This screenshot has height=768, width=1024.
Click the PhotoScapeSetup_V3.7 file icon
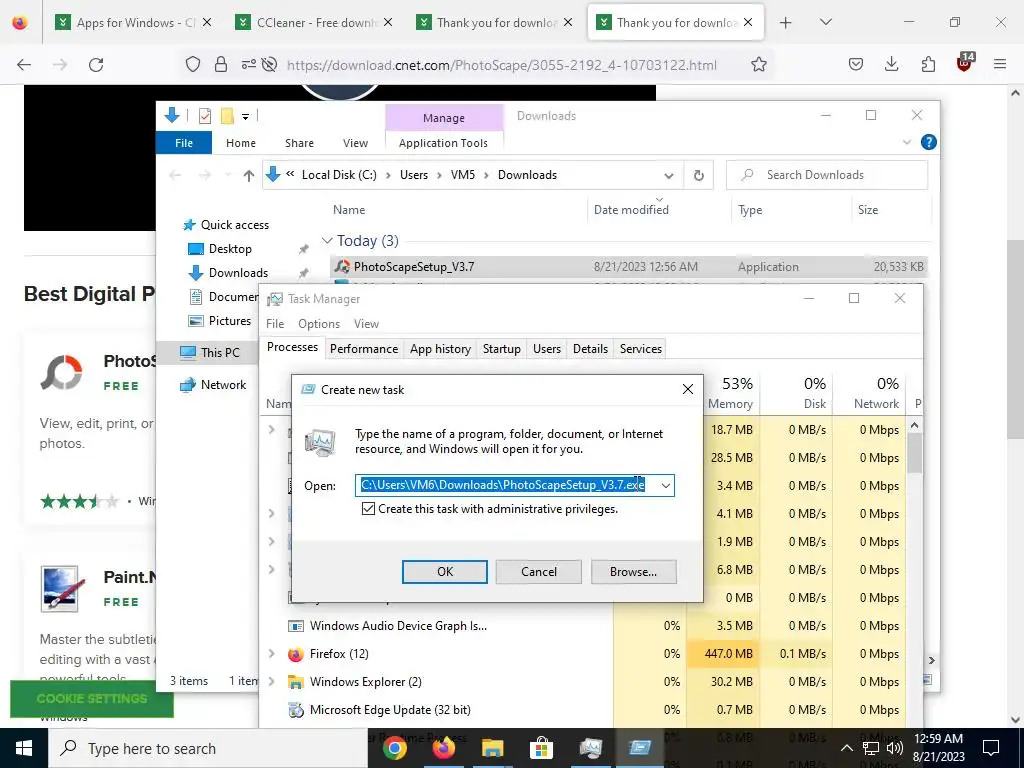click(342, 266)
